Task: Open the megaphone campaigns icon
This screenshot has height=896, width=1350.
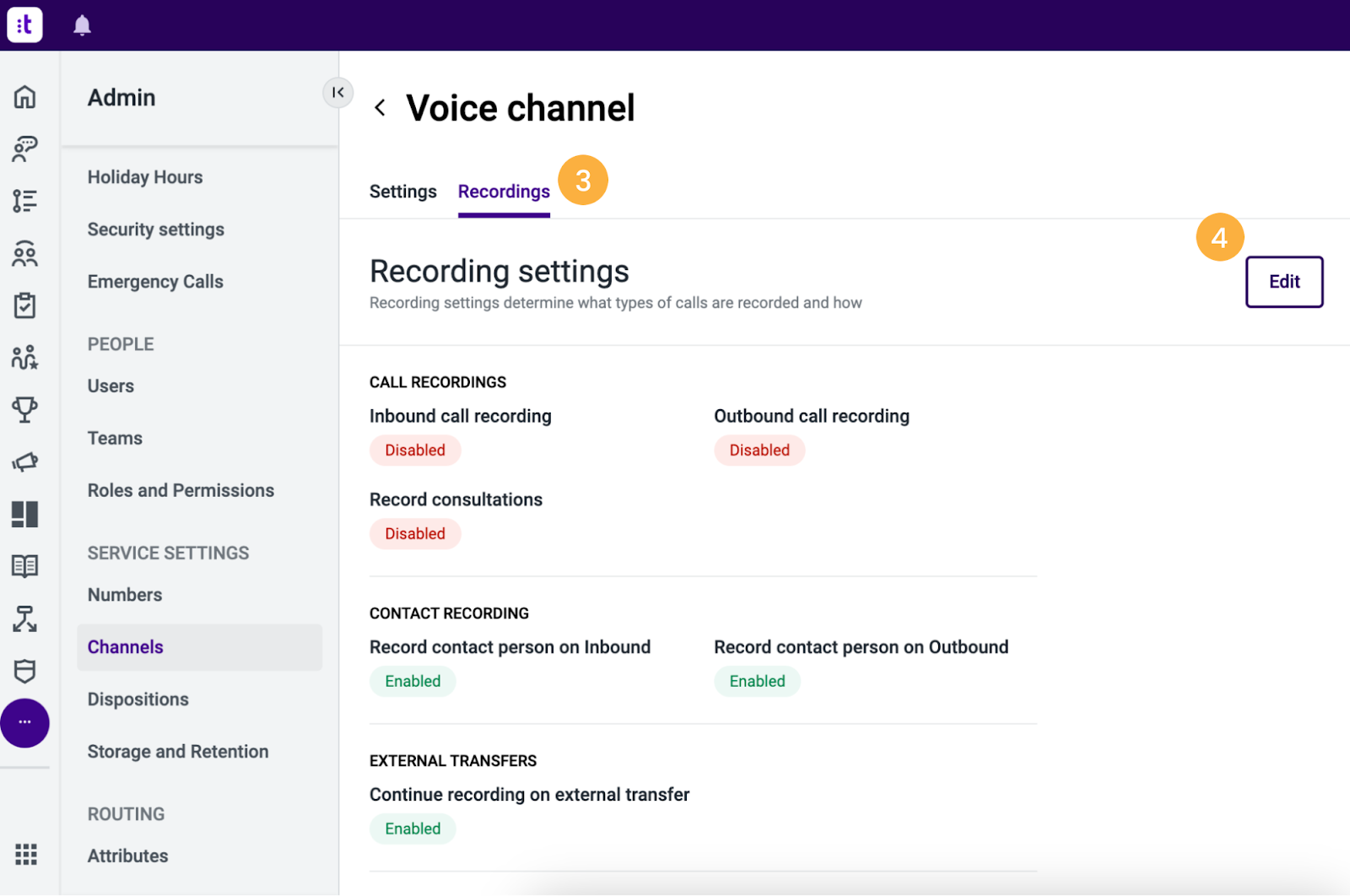Action: pos(25,462)
